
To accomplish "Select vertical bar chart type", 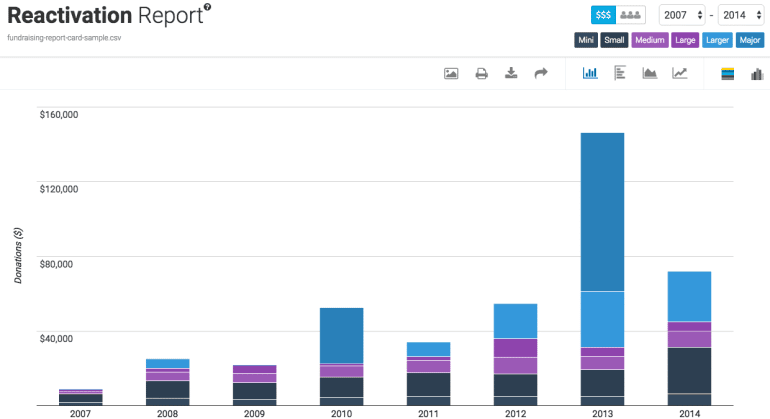I will (590, 73).
